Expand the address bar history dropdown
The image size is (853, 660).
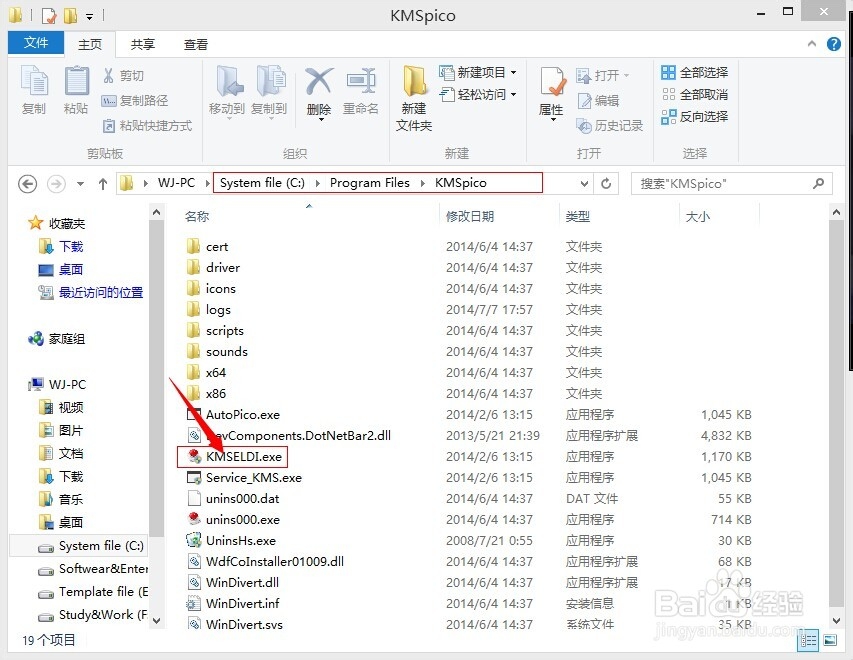click(584, 183)
